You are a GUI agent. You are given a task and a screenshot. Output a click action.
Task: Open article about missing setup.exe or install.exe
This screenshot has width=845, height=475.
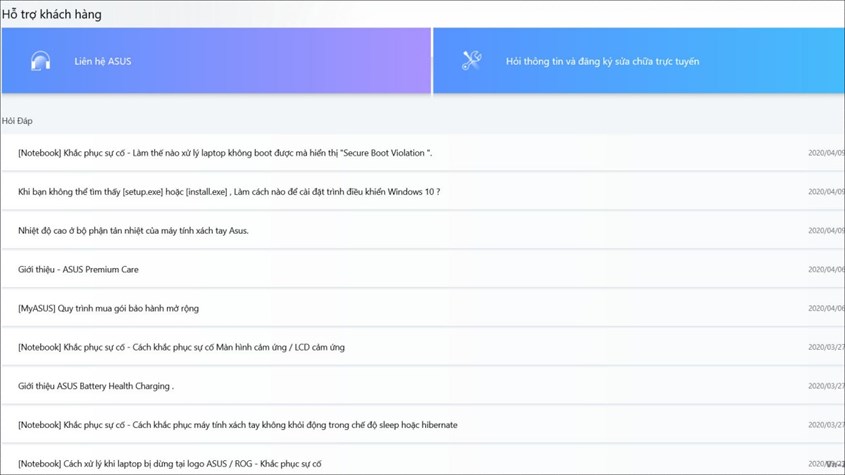(x=229, y=192)
